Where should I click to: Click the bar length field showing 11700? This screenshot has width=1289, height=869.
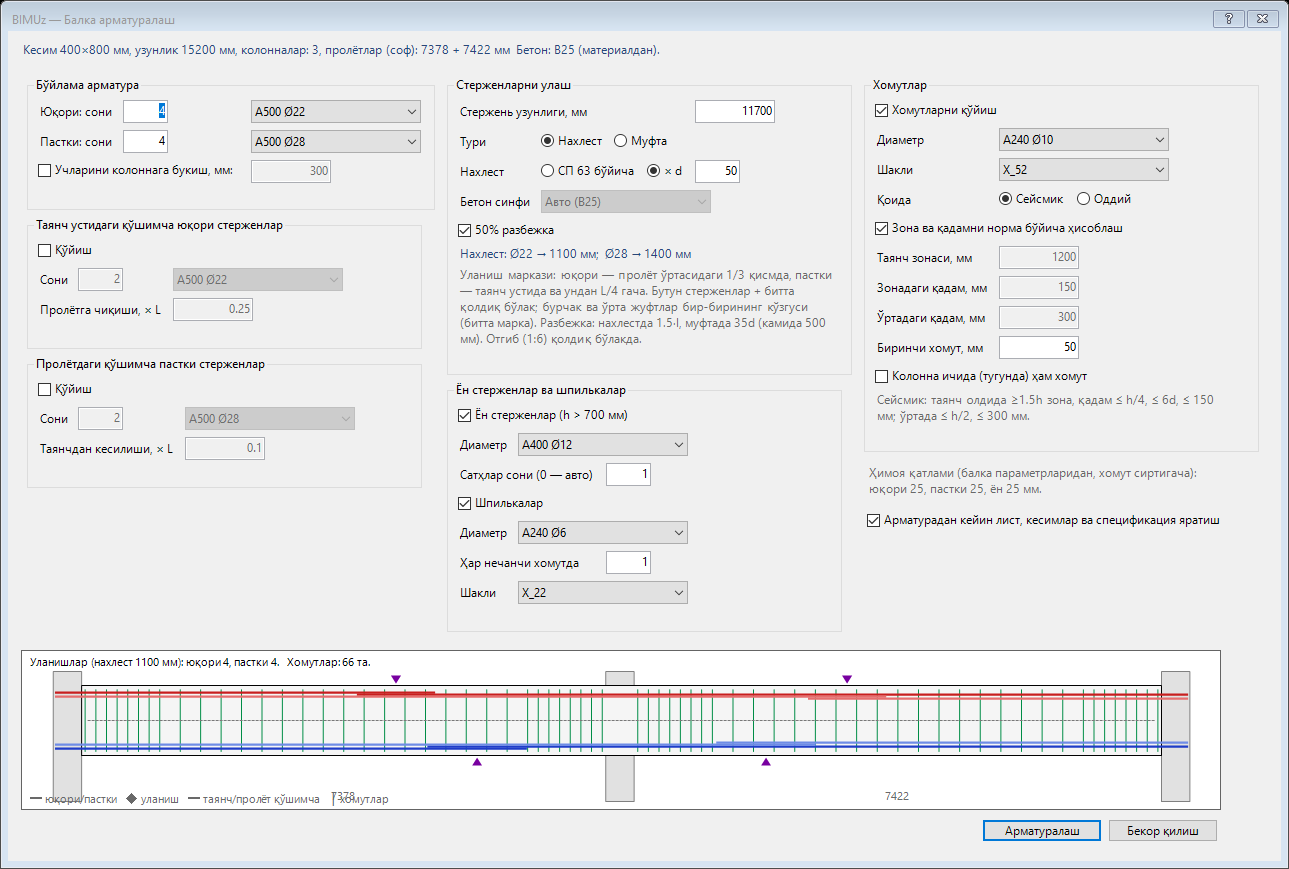click(x=735, y=112)
